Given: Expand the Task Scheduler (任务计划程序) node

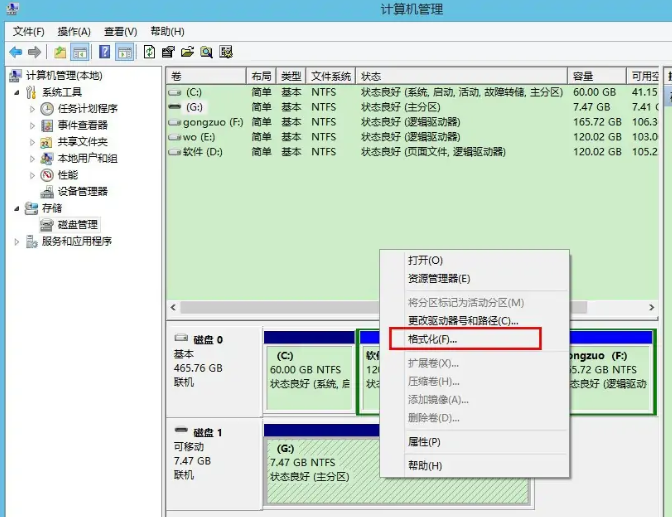Looking at the screenshot, I should 32,109.
